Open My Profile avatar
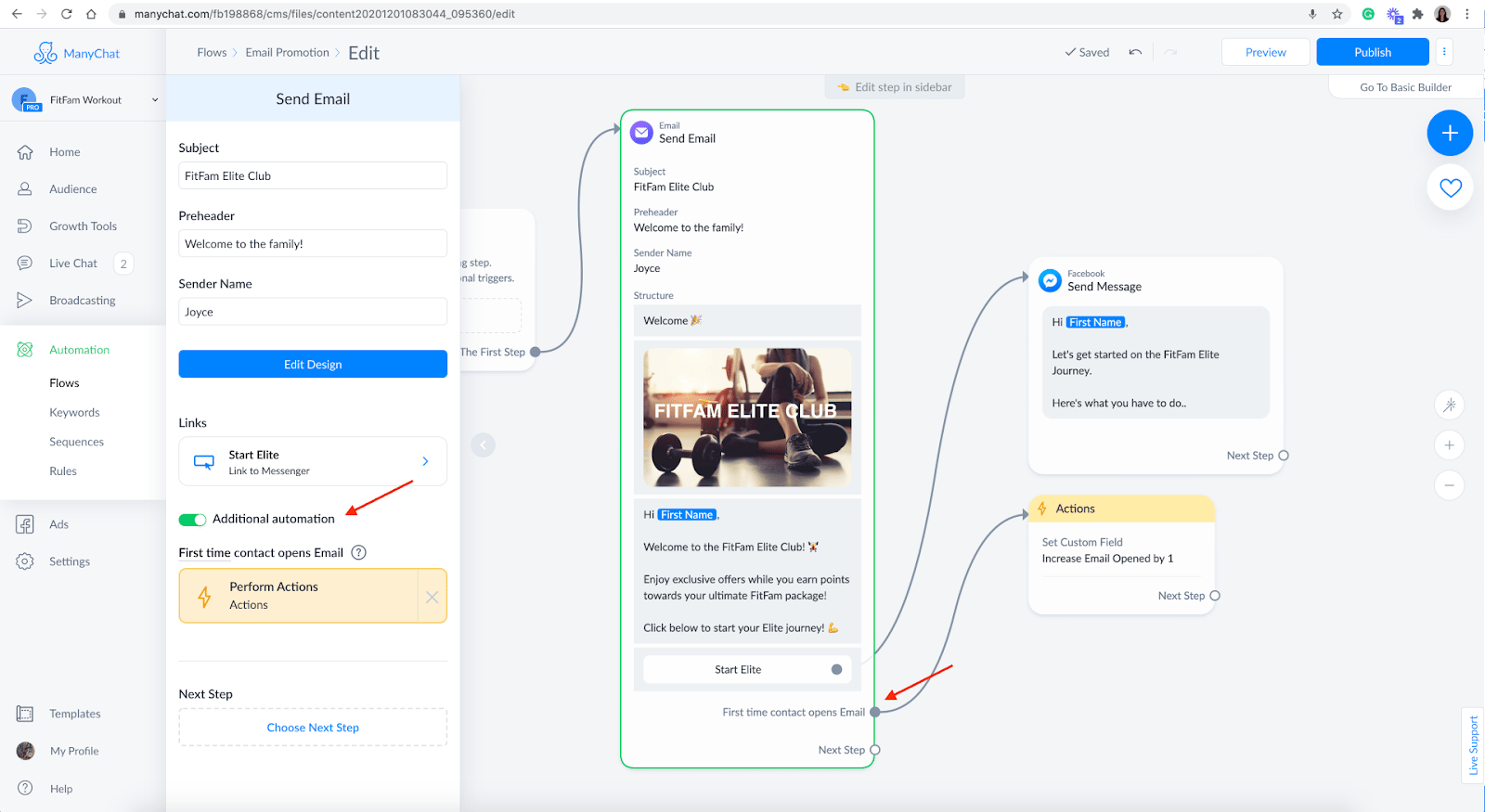Viewport: 1485px width, 812px height. click(x=25, y=751)
